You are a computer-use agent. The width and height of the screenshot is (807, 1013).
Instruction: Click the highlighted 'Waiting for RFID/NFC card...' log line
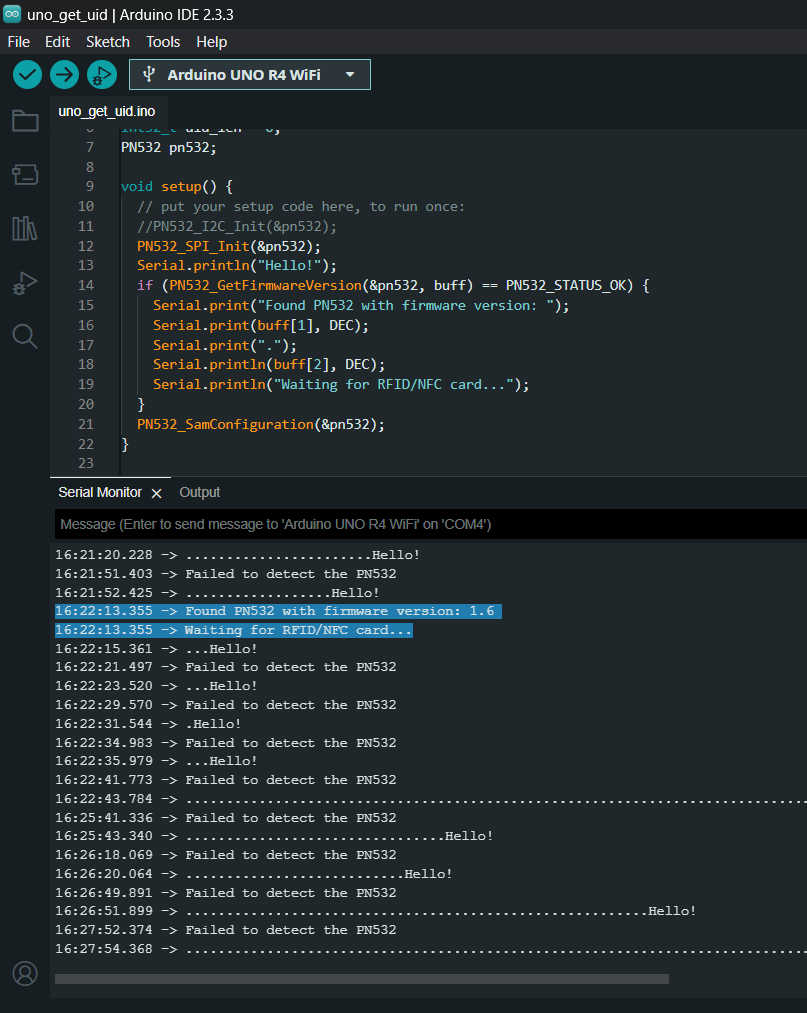tap(234, 630)
